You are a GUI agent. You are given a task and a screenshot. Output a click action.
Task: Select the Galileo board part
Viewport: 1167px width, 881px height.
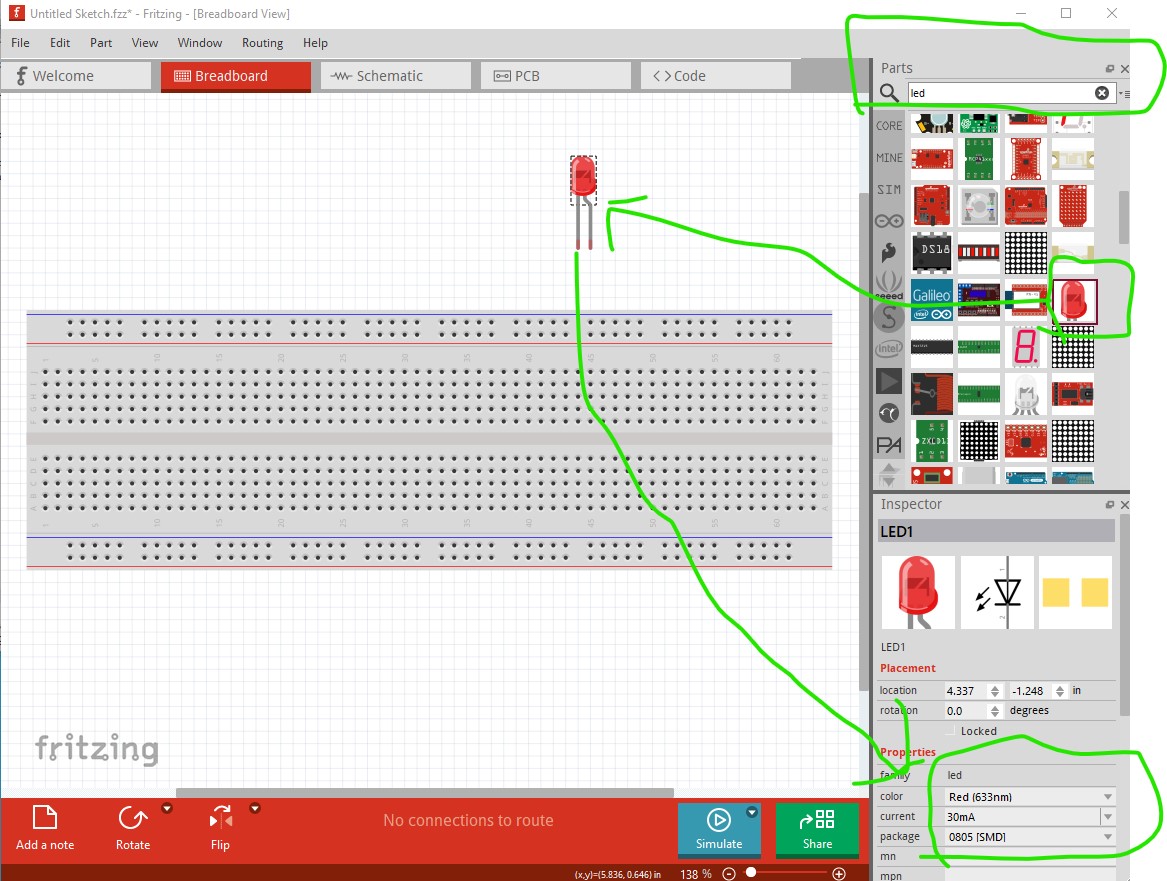tap(932, 301)
